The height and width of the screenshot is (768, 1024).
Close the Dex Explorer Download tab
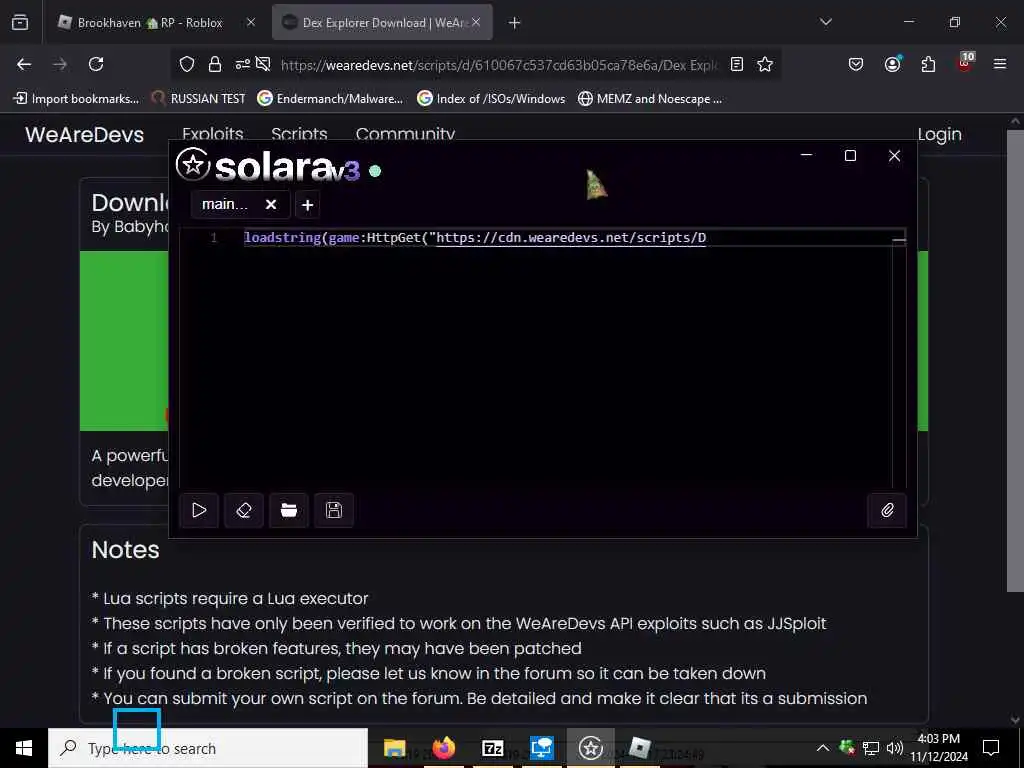click(x=476, y=22)
